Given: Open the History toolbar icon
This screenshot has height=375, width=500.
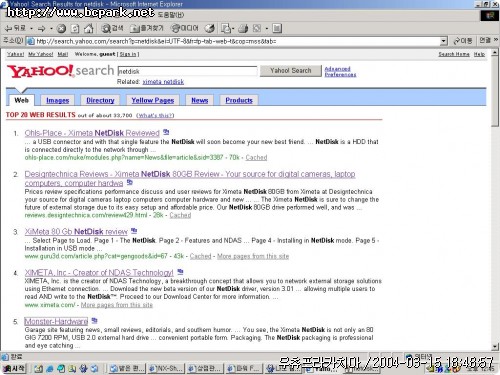Looking at the screenshot, I should (210, 29).
